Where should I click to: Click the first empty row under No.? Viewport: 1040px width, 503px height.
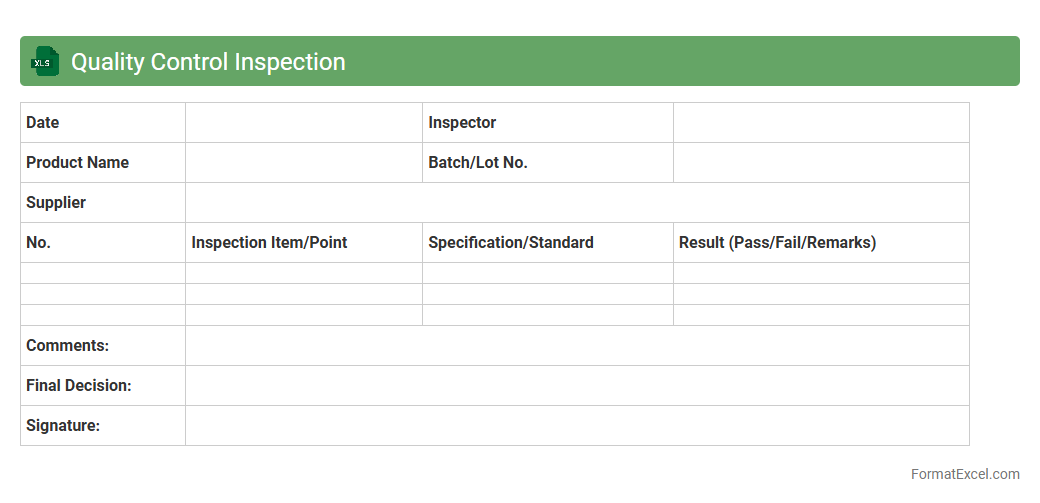coord(103,273)
